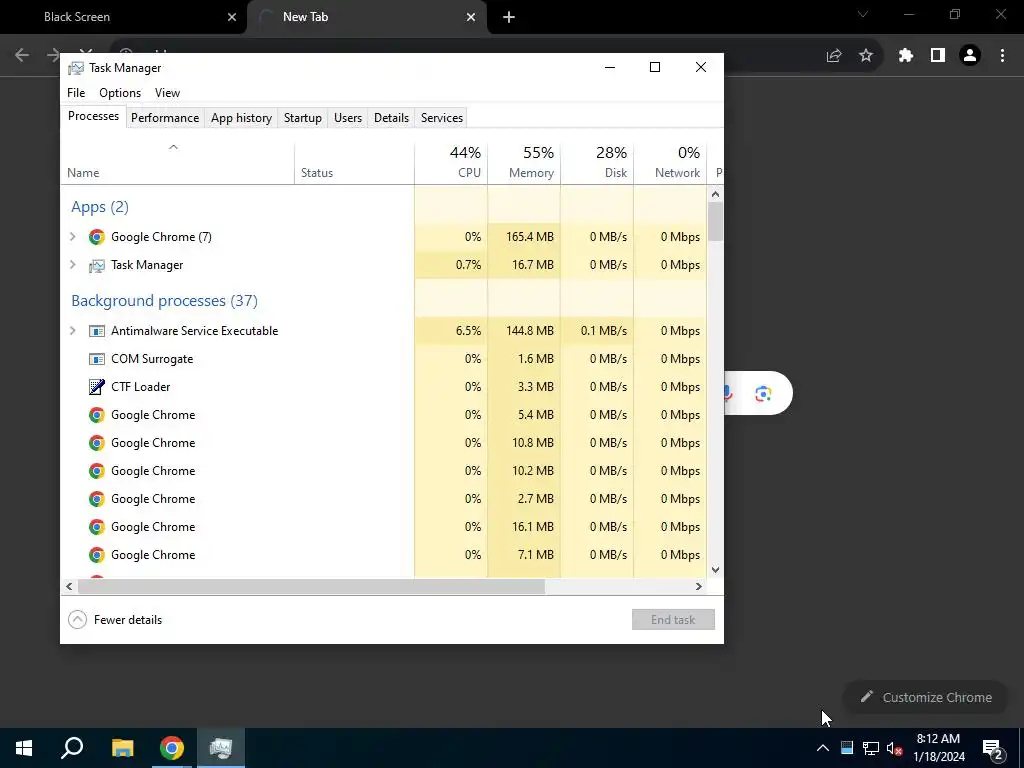Viewport: 1024px width, 768px height.
Task: Close the New Tab in Chrome
Action: tap(471, 17)
